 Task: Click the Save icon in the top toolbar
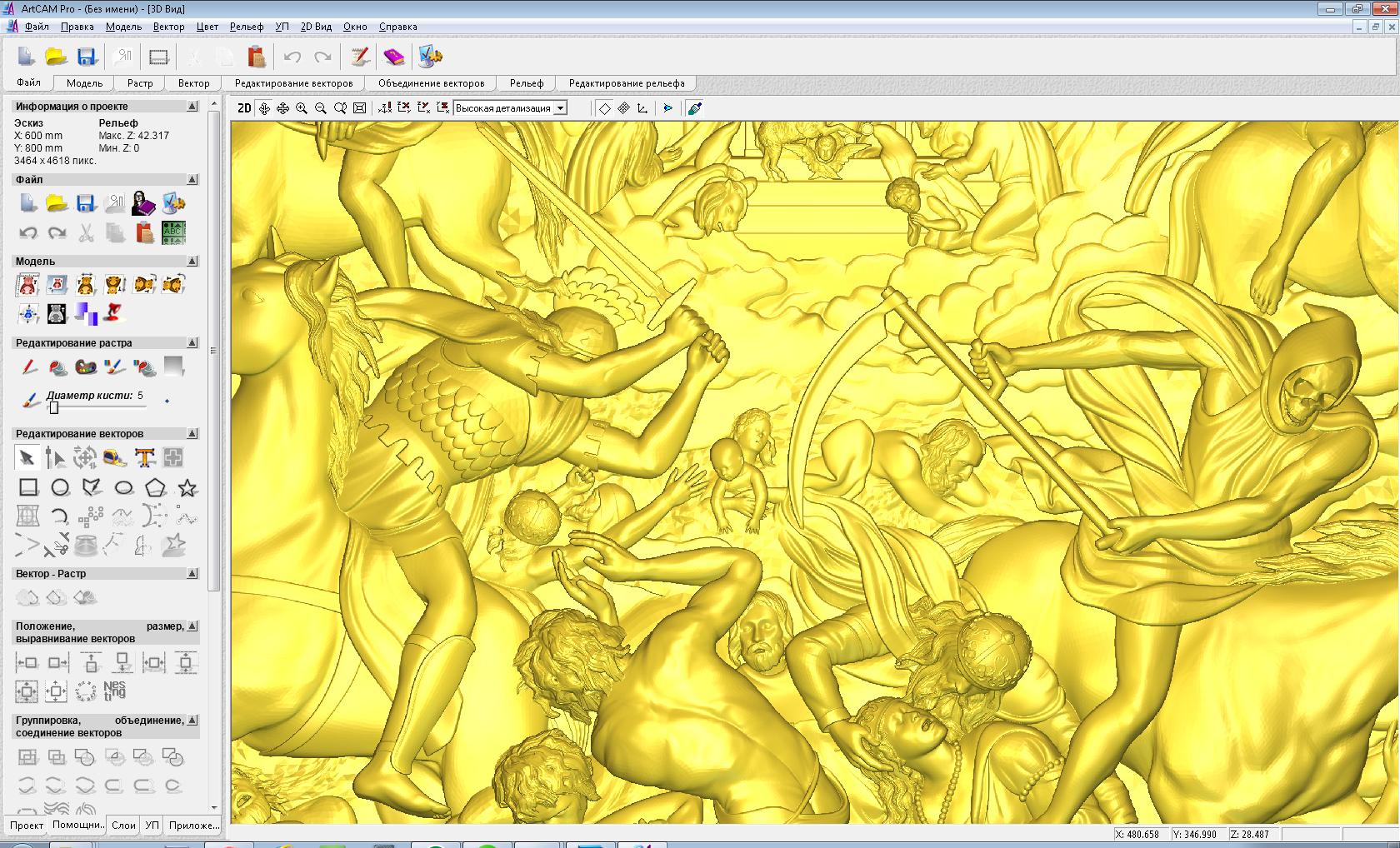pyautogui.click(x=87, y=57)
